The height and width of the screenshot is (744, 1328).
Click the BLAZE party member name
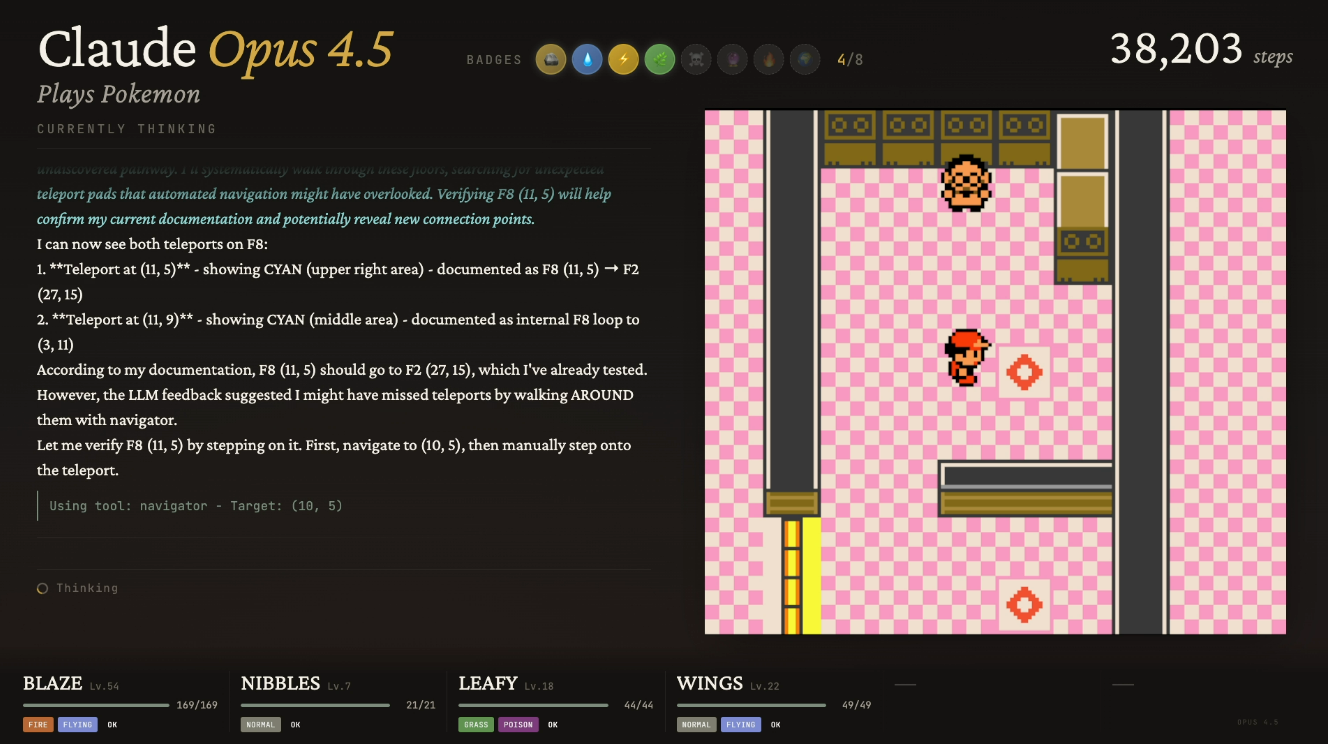click(53, 684)
